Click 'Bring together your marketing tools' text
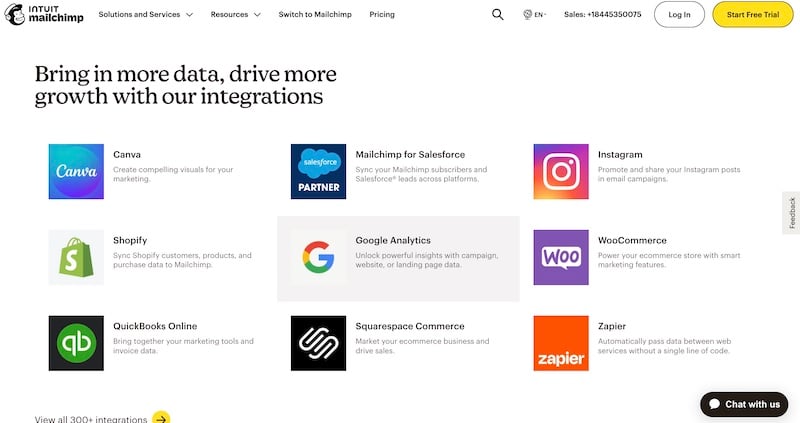 [x=183, y=345]
